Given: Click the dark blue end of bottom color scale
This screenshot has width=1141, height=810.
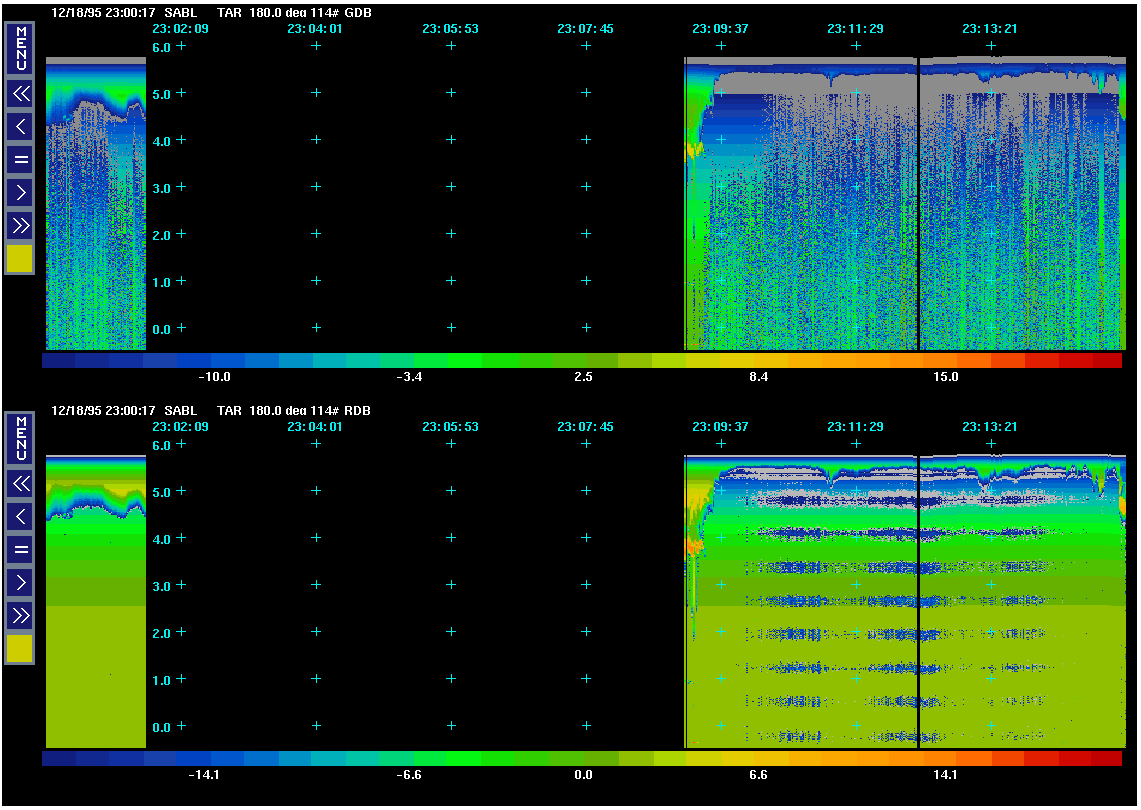Looking at the screenshot, I should (59, 759).
